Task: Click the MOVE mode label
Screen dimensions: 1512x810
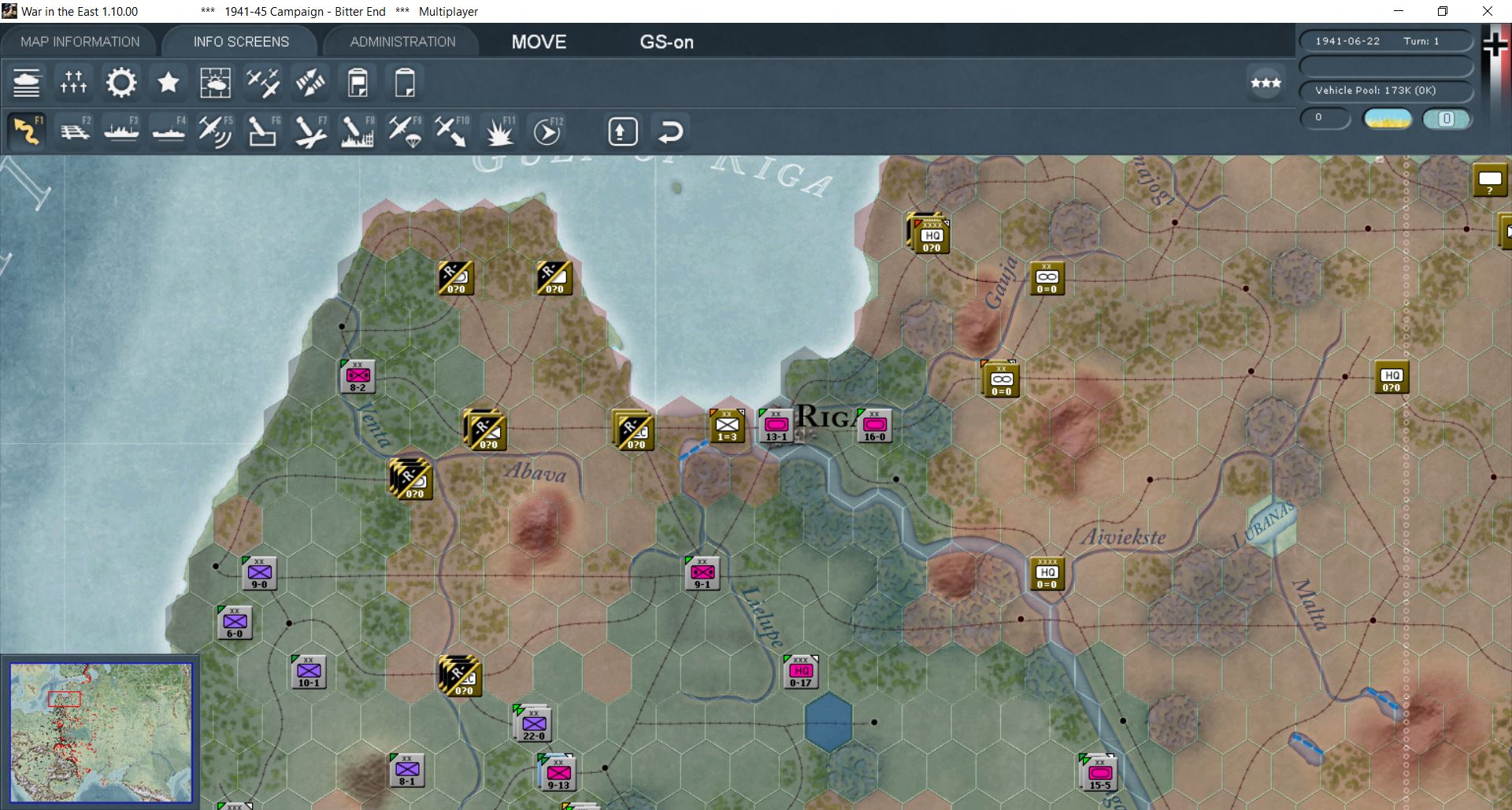Action: click(539, 42)
